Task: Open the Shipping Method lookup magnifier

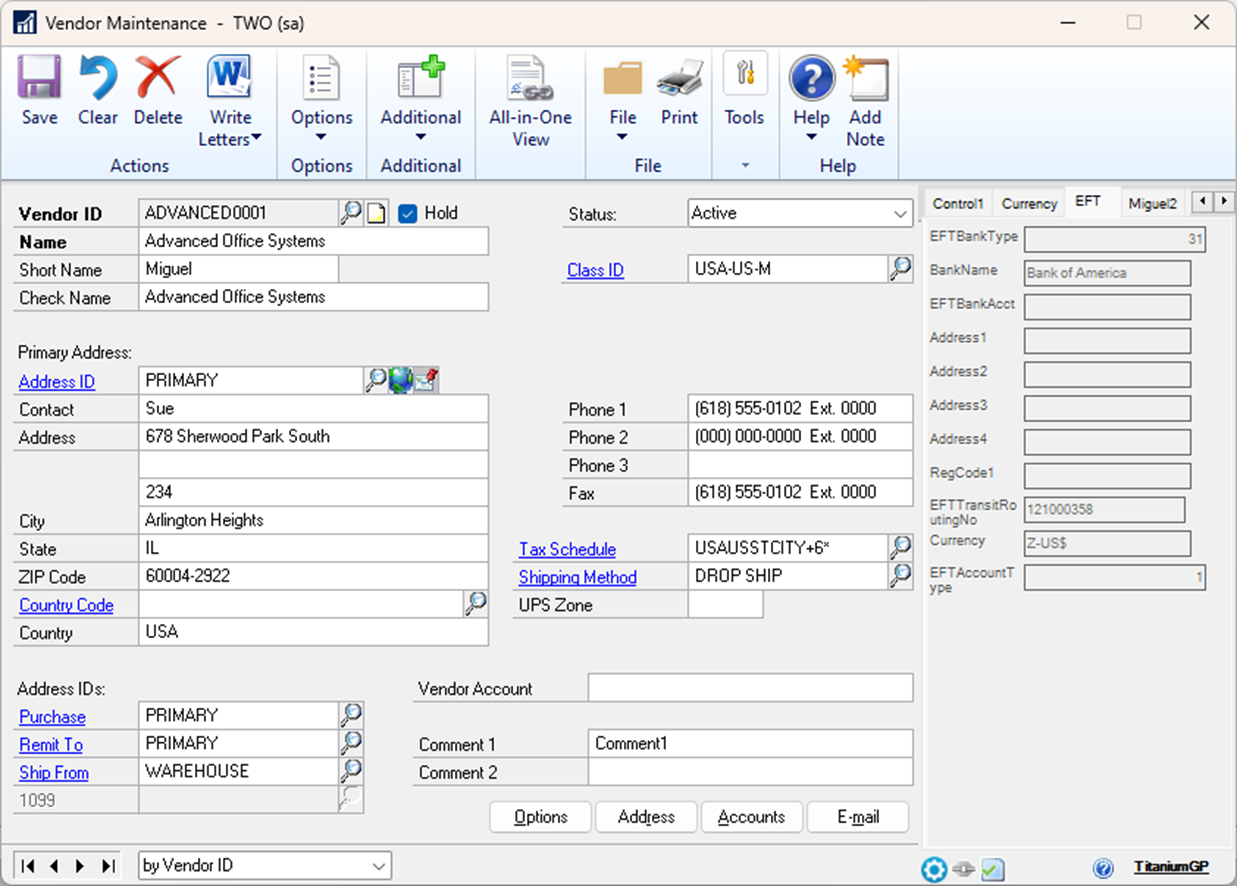Action: (901, 575)
